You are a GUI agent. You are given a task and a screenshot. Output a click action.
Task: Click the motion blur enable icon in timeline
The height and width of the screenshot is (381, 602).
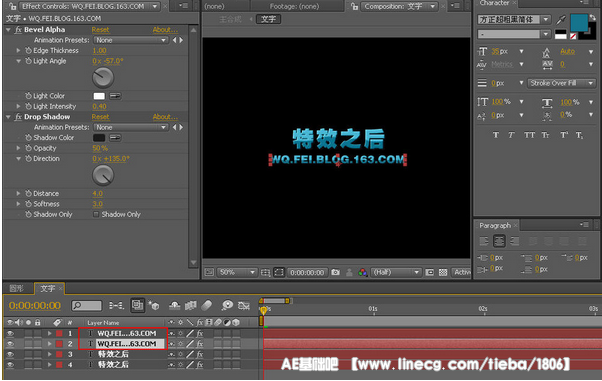pos(207,305)
